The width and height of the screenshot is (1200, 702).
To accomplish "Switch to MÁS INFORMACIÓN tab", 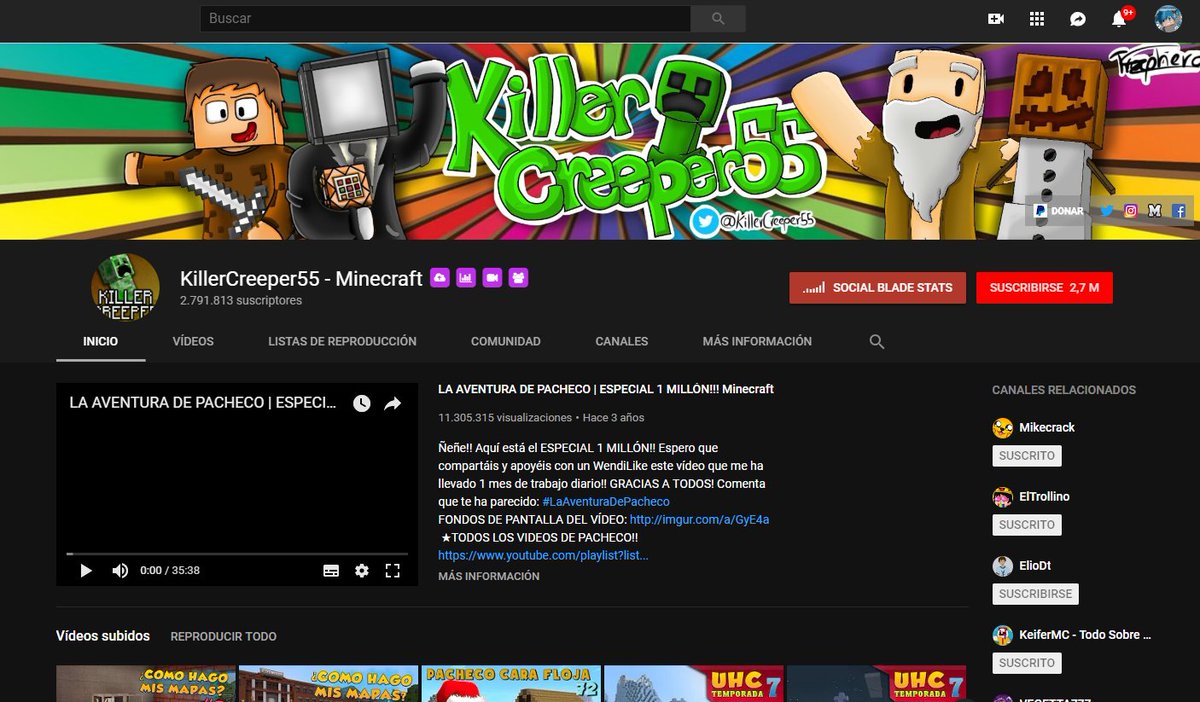I will (757, 341).
